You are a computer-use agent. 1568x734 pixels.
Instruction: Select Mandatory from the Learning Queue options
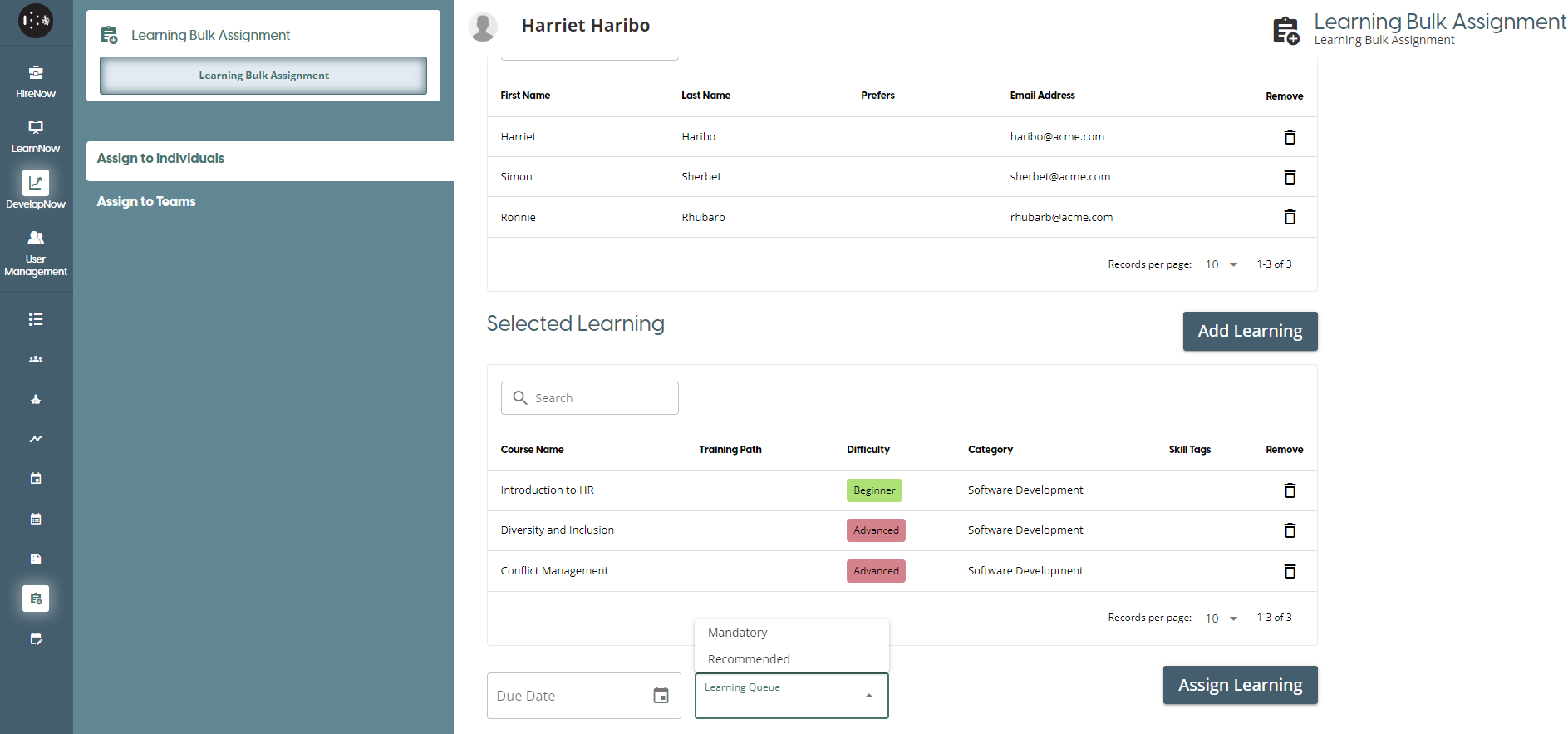coord(738,633)
